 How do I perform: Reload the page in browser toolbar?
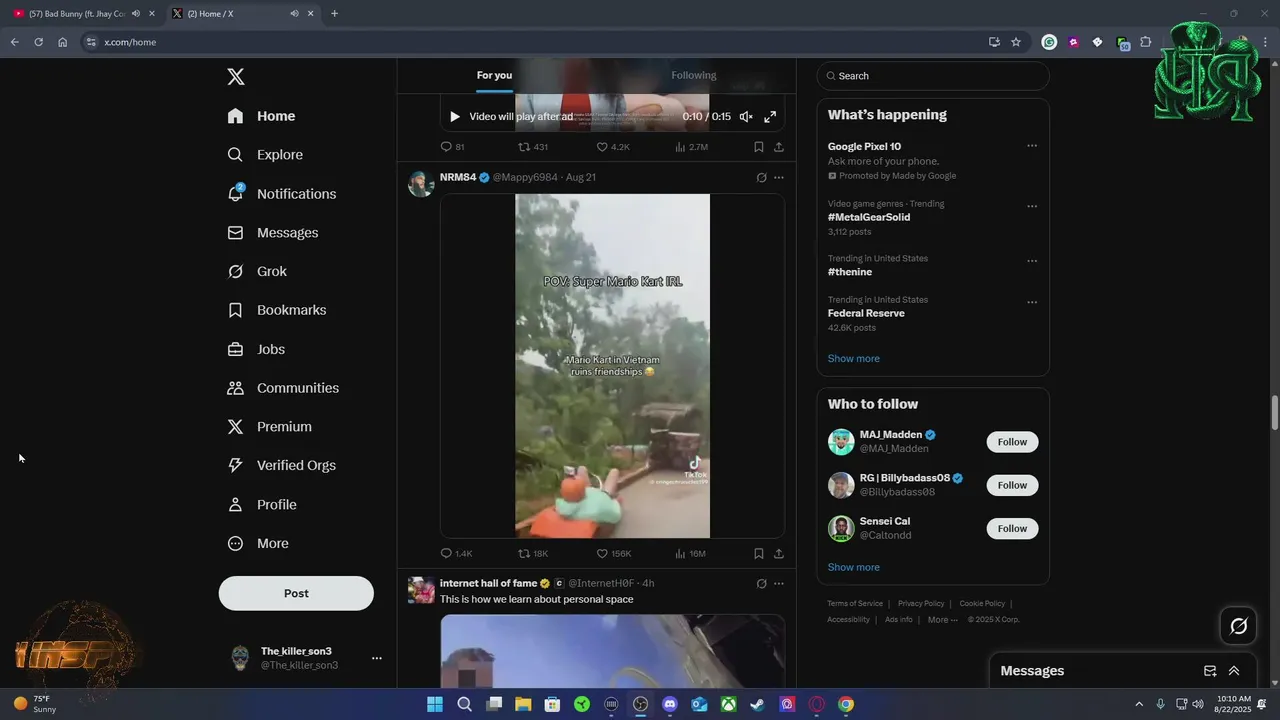[x=38, y=42]
